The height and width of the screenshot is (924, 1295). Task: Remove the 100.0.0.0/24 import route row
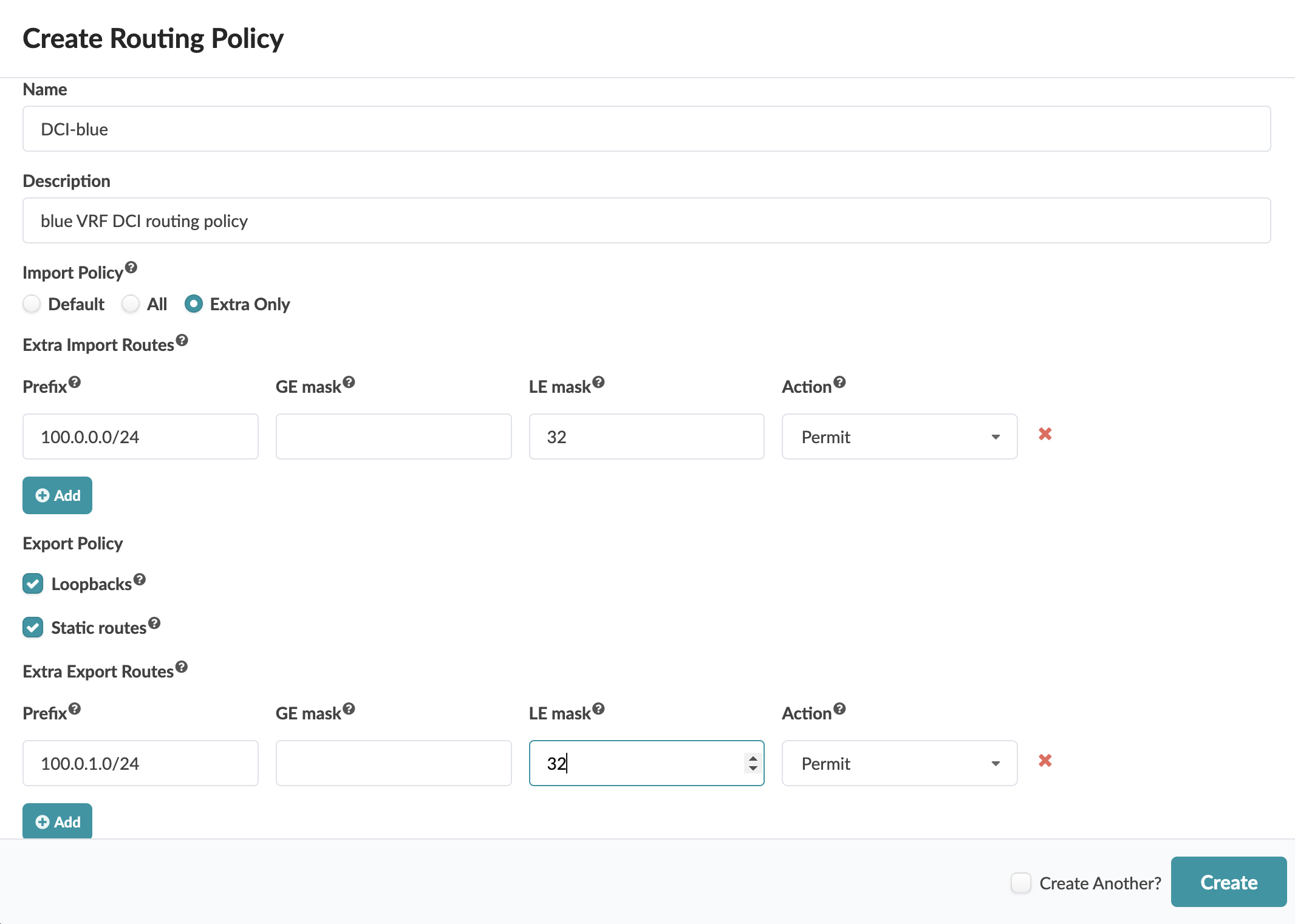click(x=1045, y=434)
